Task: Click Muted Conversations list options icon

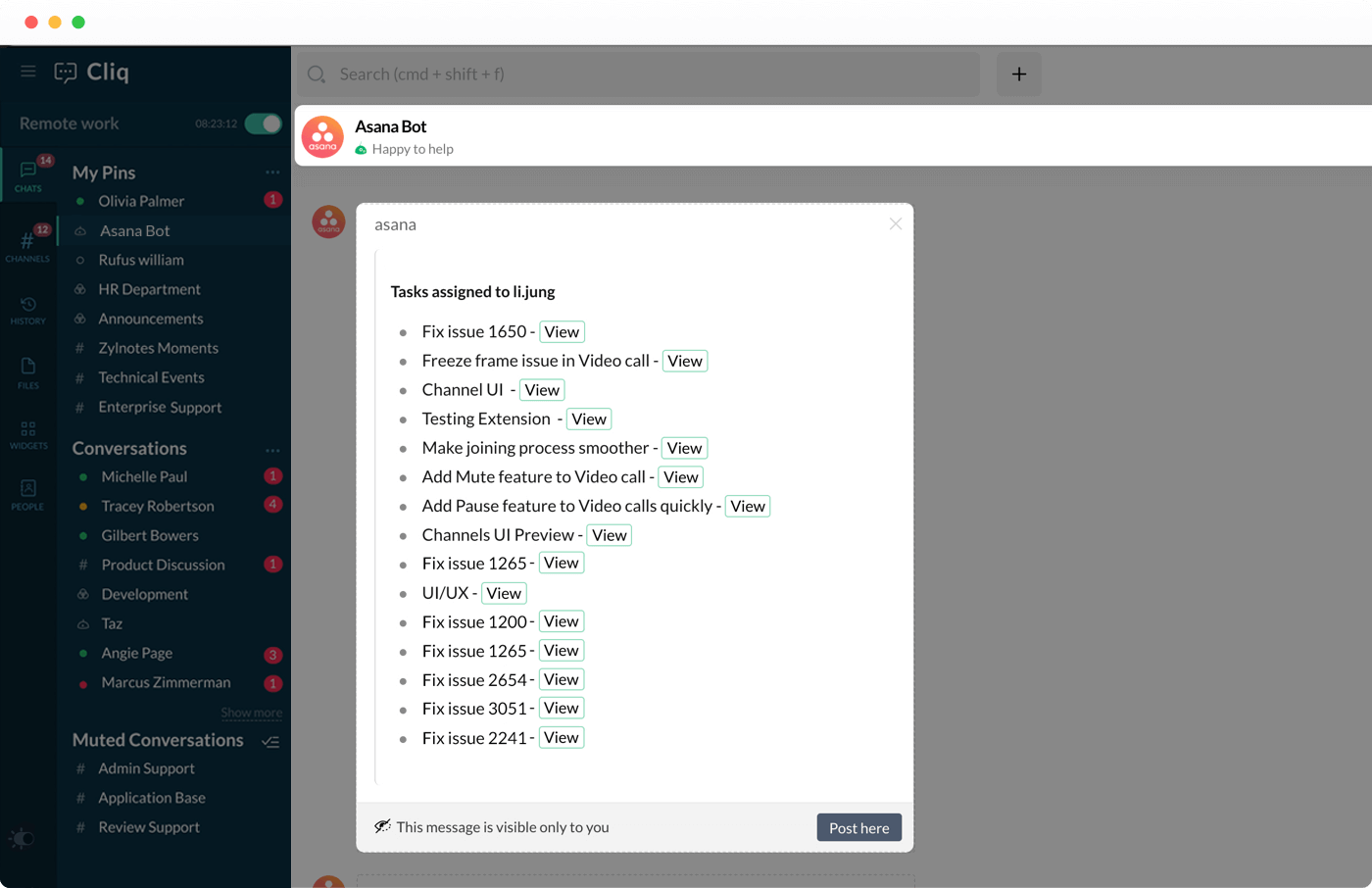Action: click(271, 742)
